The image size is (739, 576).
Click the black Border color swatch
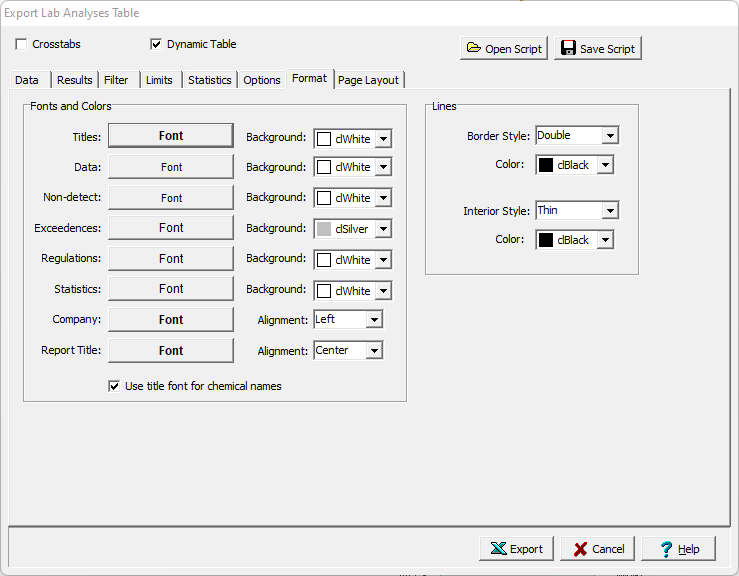point(546,165)
